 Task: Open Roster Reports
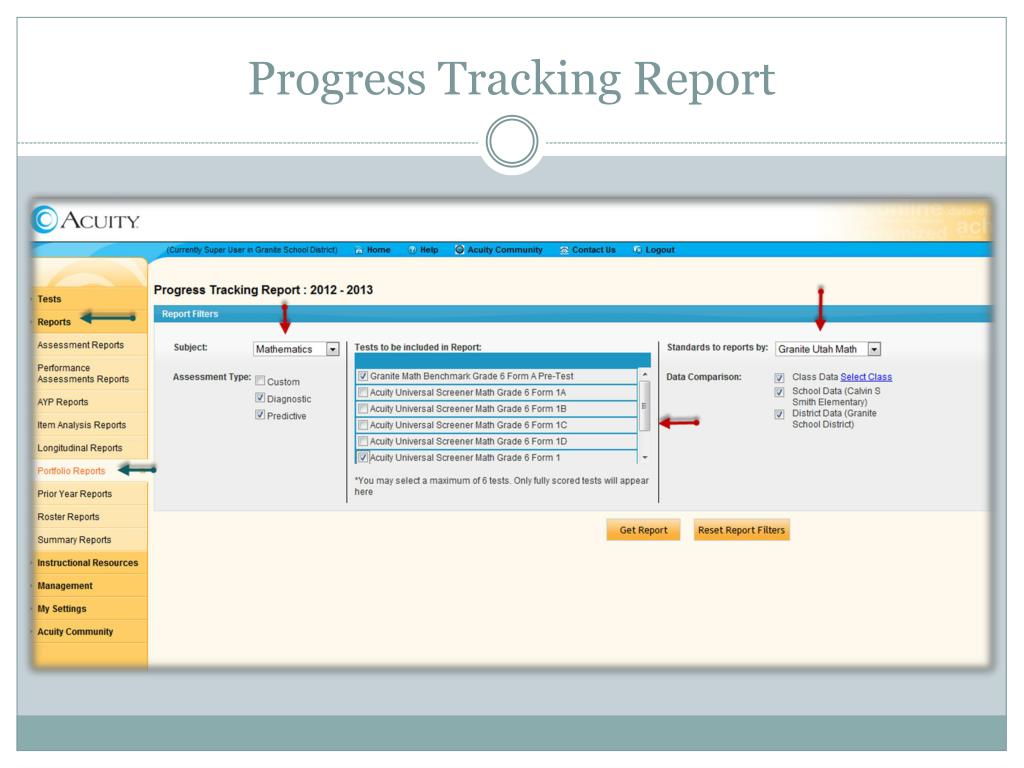point(69,517)
